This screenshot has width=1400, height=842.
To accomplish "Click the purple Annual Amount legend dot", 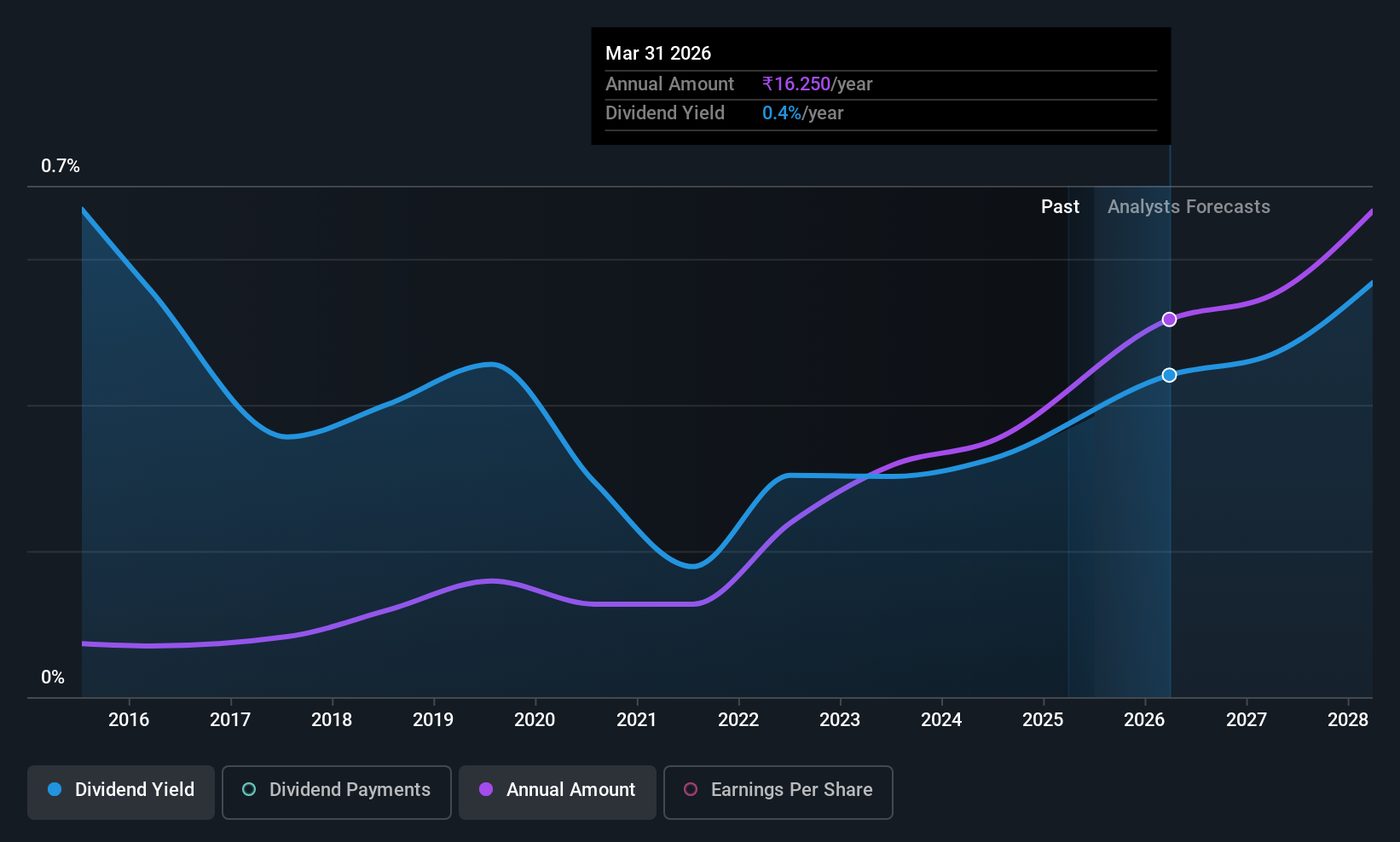I will coord(486,789).
